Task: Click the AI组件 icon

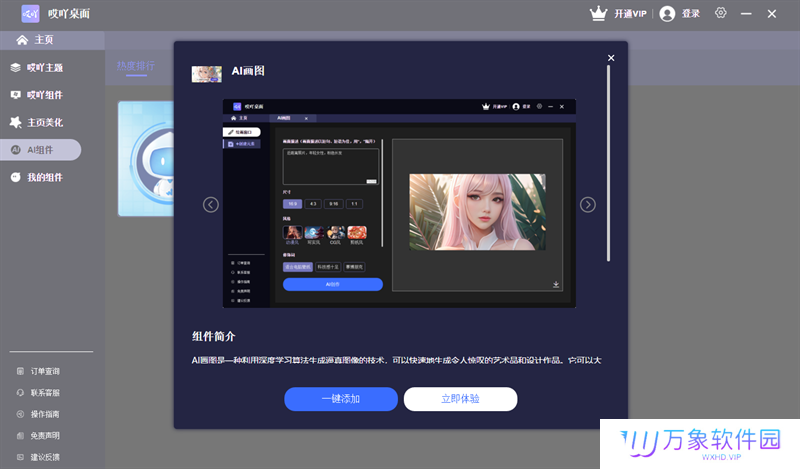Action: [16, 150]
